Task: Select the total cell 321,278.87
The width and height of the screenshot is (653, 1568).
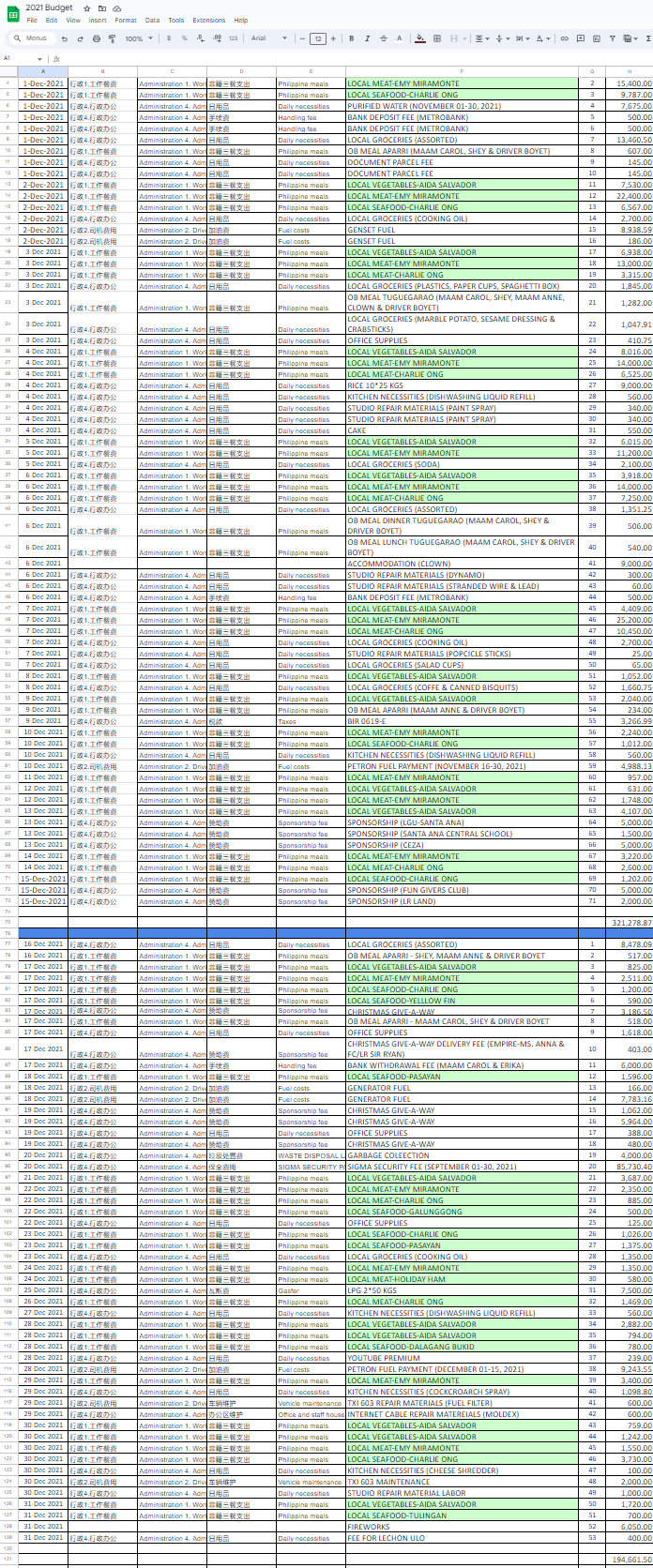Action: click(x=630, y=924)
